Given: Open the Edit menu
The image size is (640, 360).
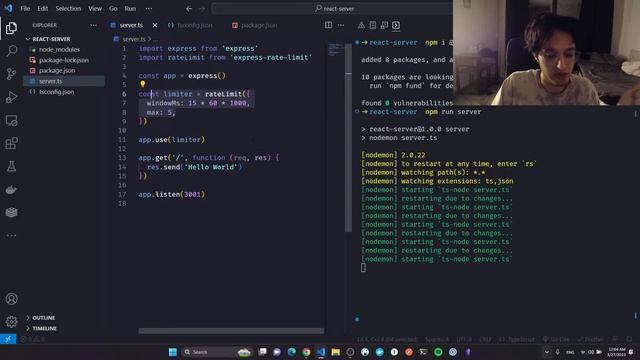Looking at the screenshot, I should [42, 8].
